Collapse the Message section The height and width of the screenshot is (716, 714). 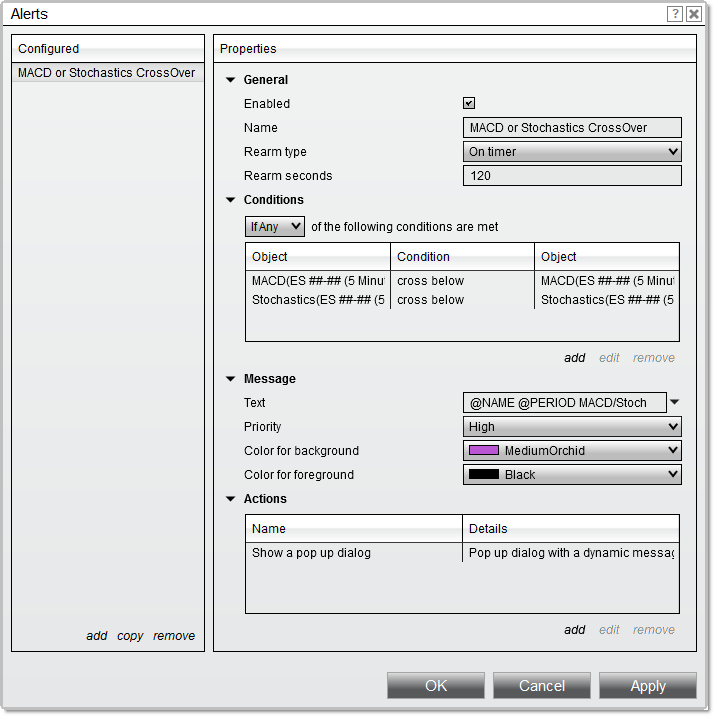(x=231, y=379)
